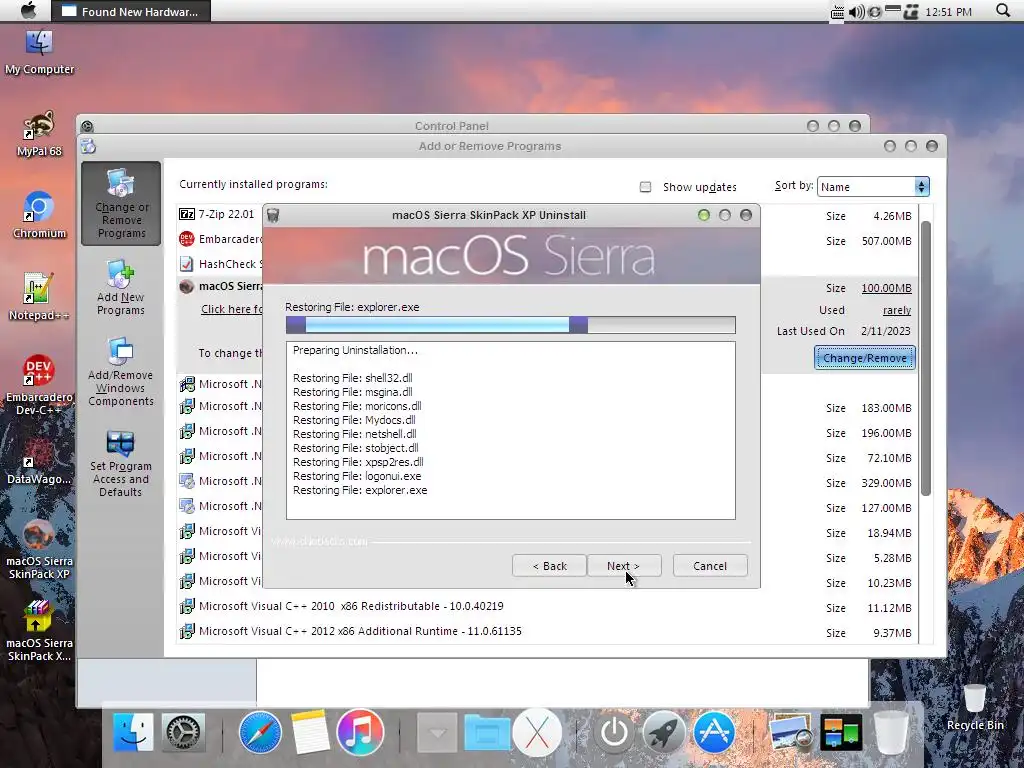The width and height of the screenshot is (1024, 768).
Task: Cancel the SkinPack uninstall
Action: (x=710, y=566)
